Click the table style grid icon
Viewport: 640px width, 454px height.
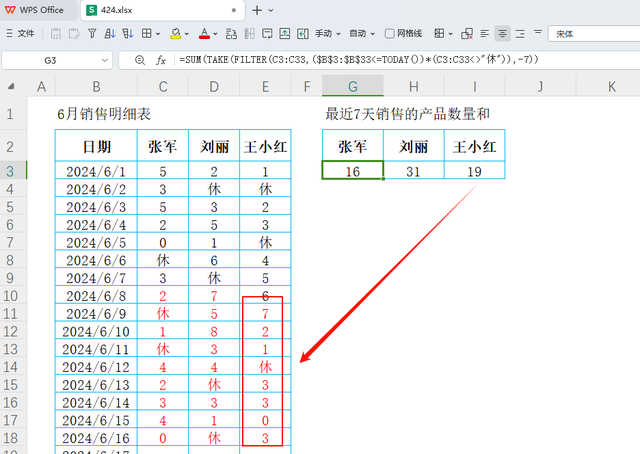(x=439, y=33)
